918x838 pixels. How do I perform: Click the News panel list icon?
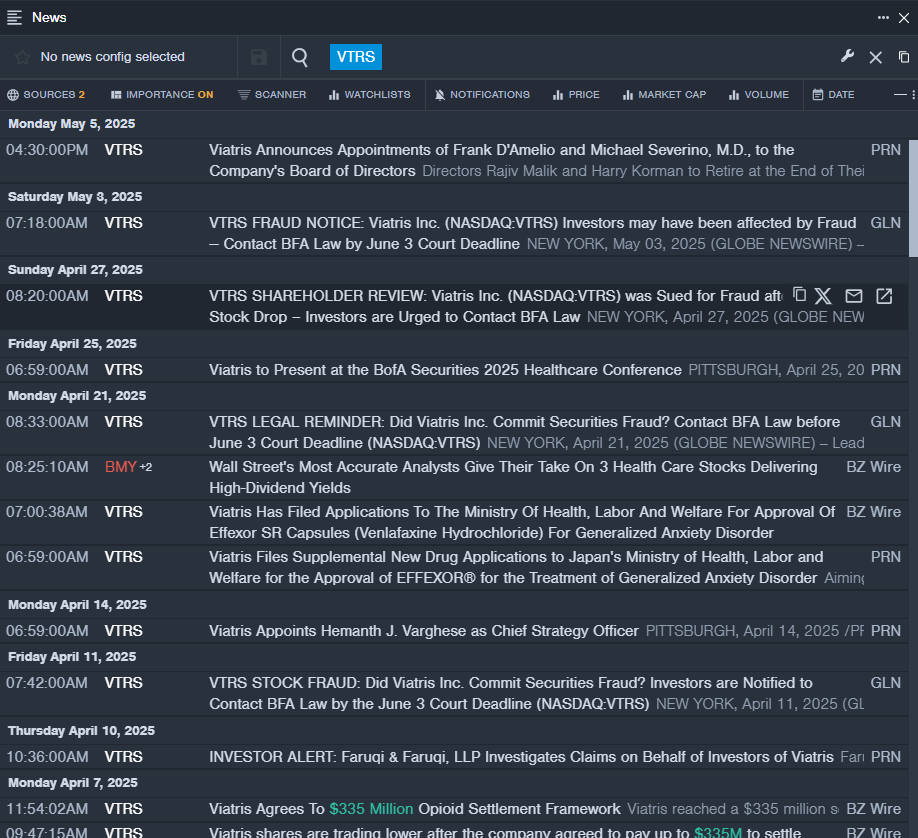coord(14,18)
